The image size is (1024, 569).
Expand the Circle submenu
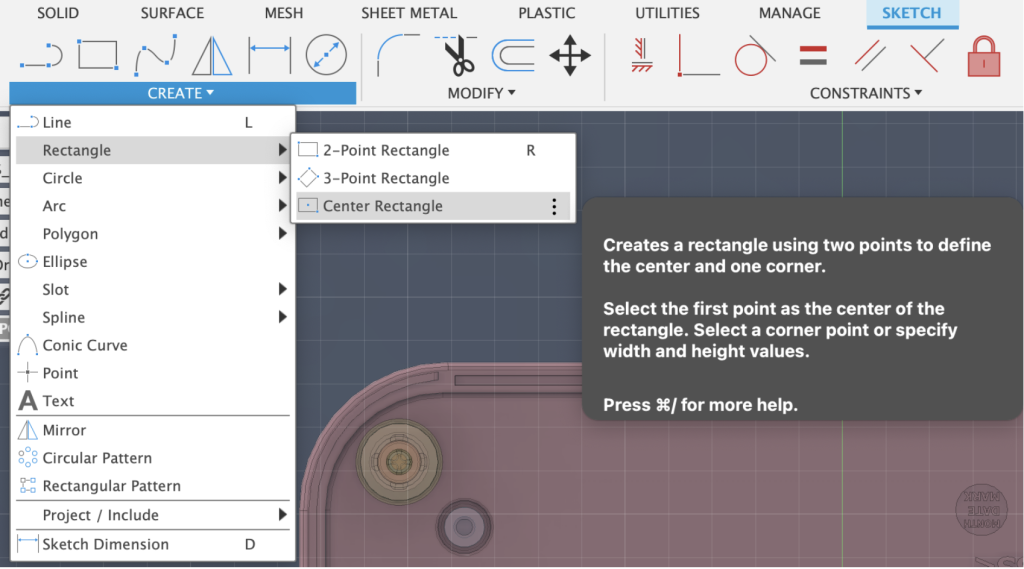coord(153,178)
